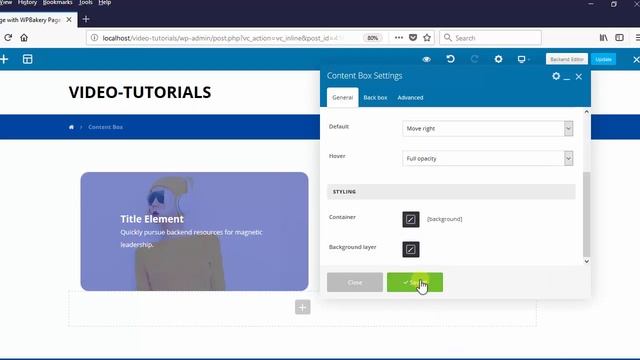Click the Update button
Image resolution: width=640 pixels, height=360 pixels.
tap(603, 59)
